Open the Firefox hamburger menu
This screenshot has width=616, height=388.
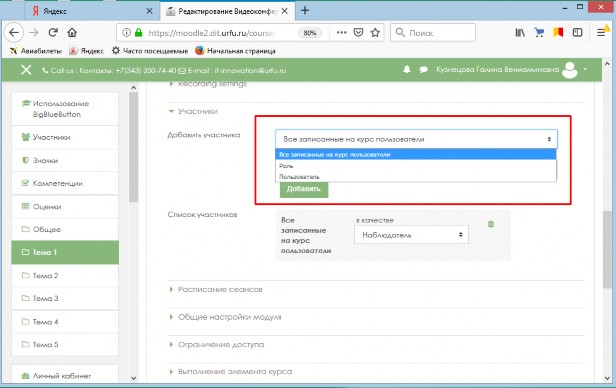point(601,33)
